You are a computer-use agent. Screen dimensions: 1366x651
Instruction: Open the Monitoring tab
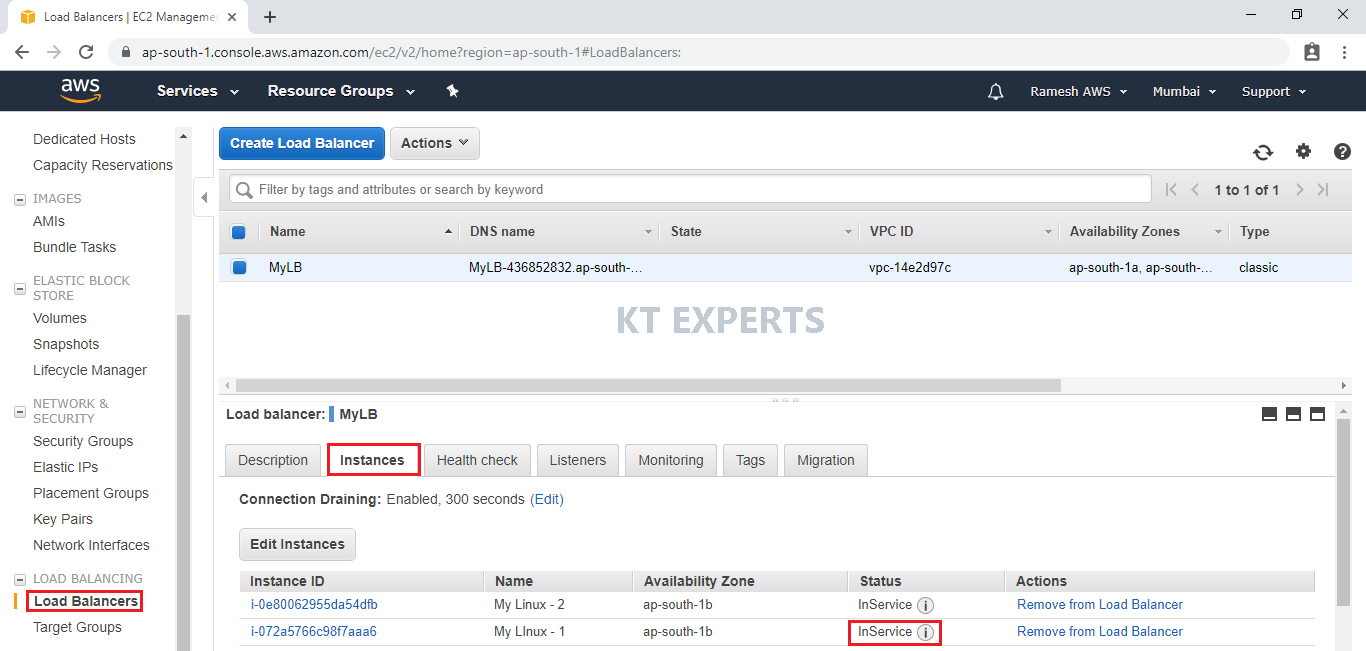point(671,460)
